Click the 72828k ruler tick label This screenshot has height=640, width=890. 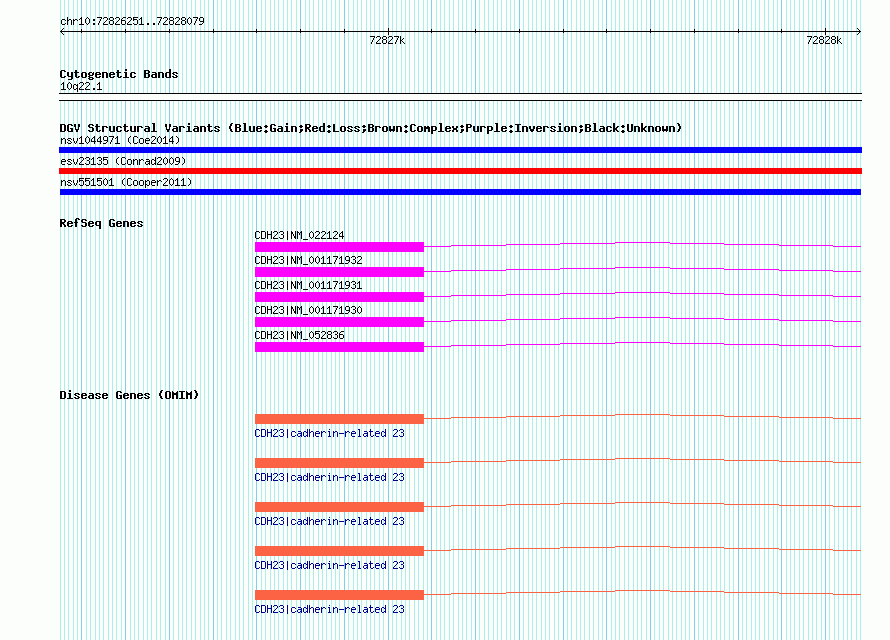pos(824,40)
